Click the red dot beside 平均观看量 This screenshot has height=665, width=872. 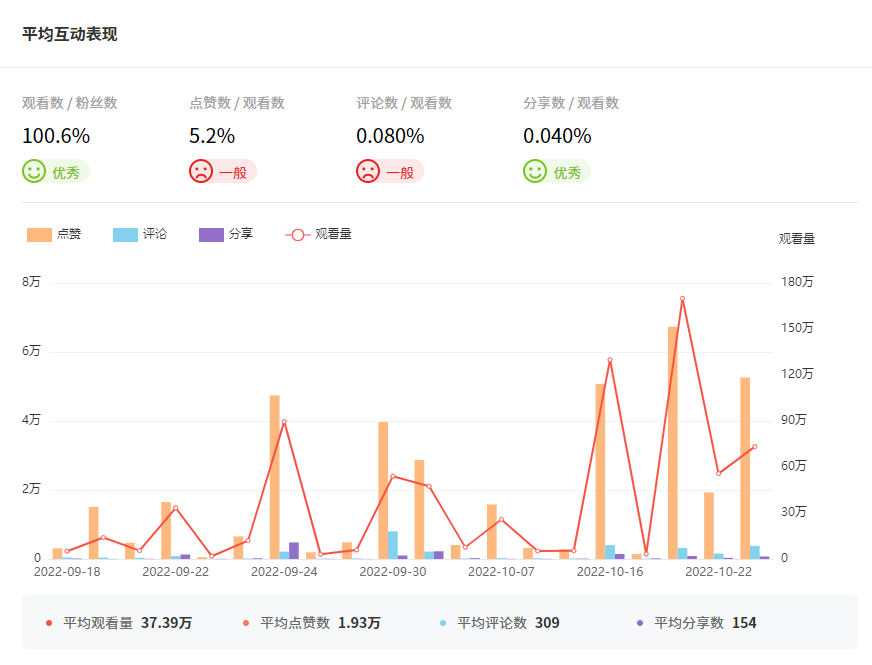pyautogui.click(x=49, y=623)
